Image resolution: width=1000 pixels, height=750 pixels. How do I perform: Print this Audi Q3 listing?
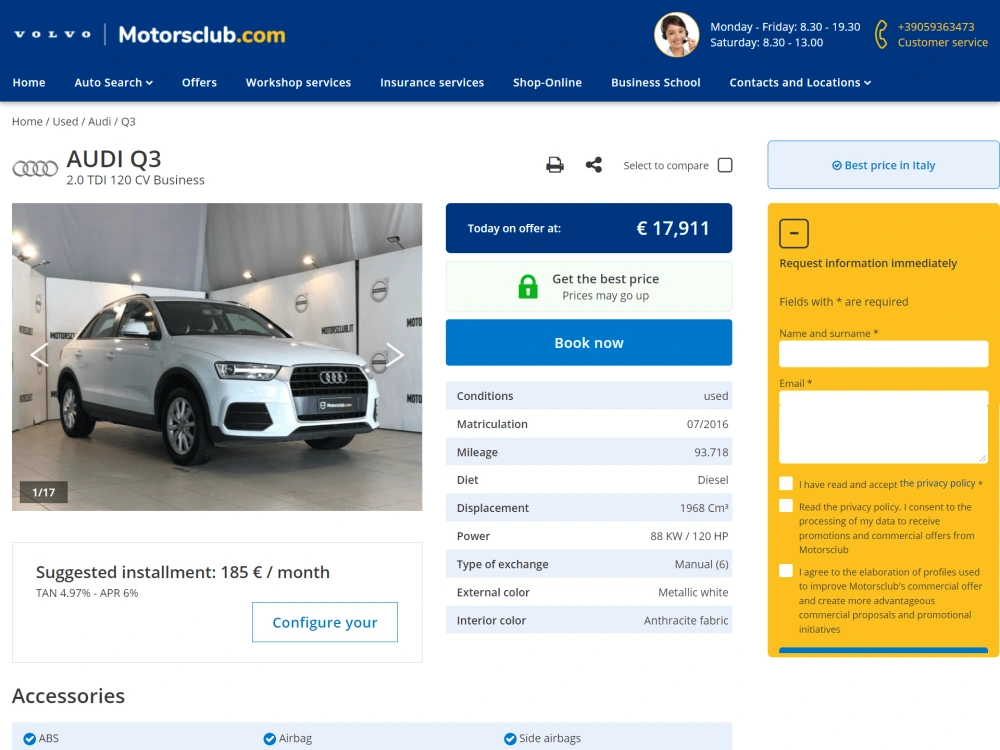(555, 165)
